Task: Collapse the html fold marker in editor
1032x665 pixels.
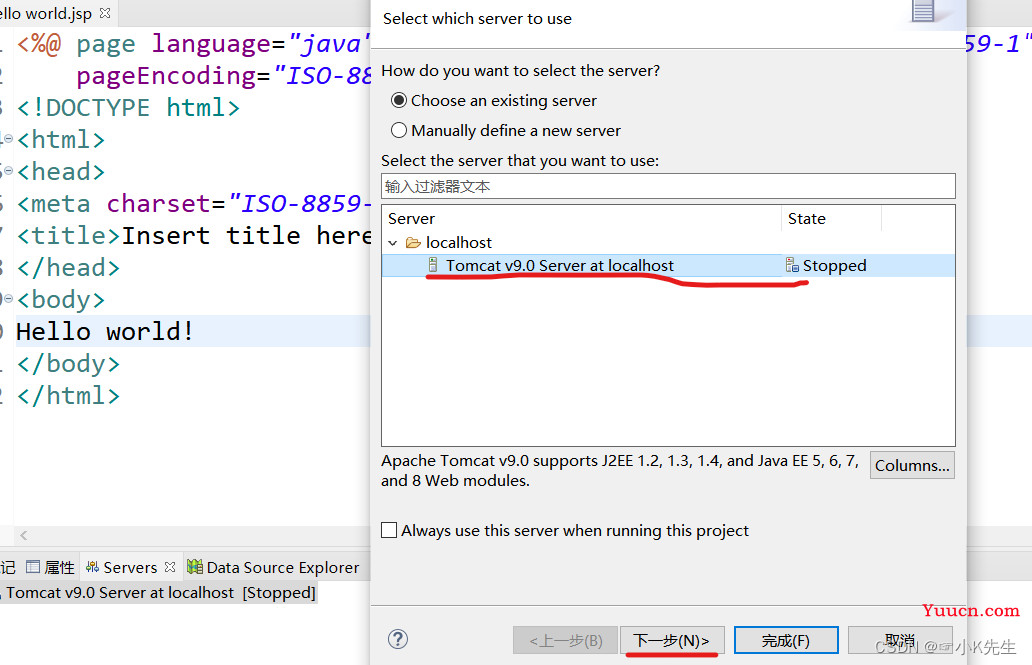Action: pyautogui.click(x=9, y=139)
